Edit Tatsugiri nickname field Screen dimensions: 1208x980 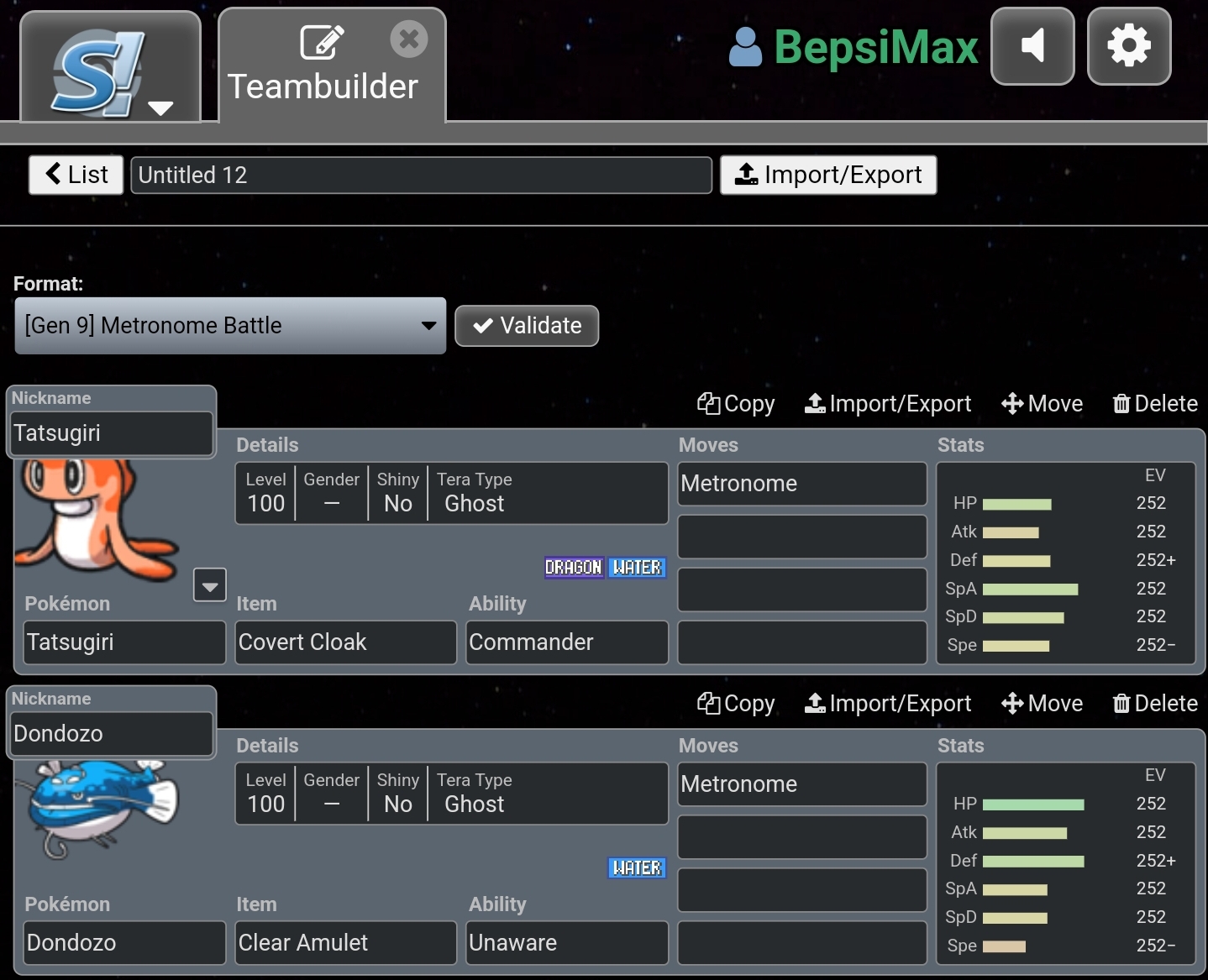(x=112, y=433)
